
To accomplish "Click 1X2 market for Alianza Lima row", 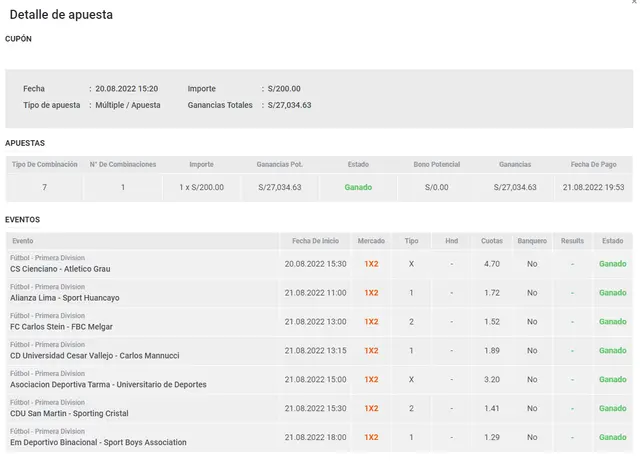I will 371,293.
